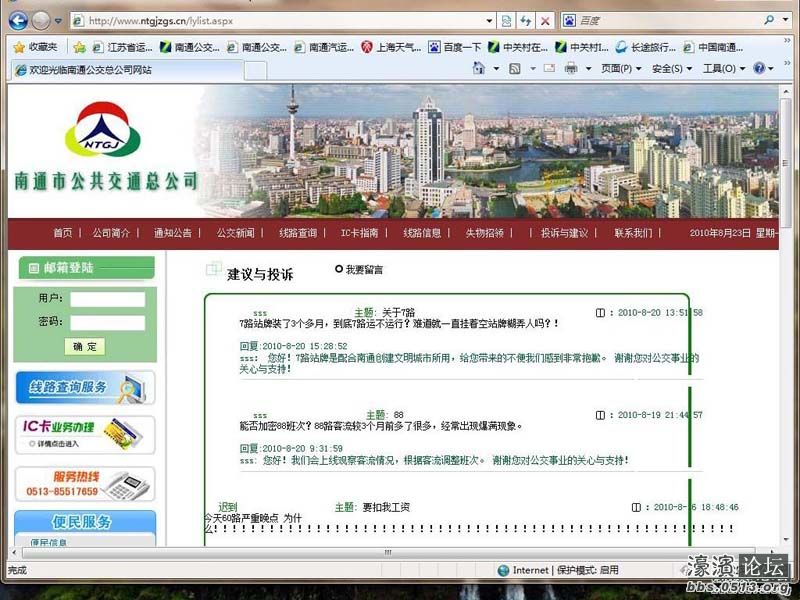Open the 工具(O) dropdown menu
800x600 pixels.
[x=723, y=69]
